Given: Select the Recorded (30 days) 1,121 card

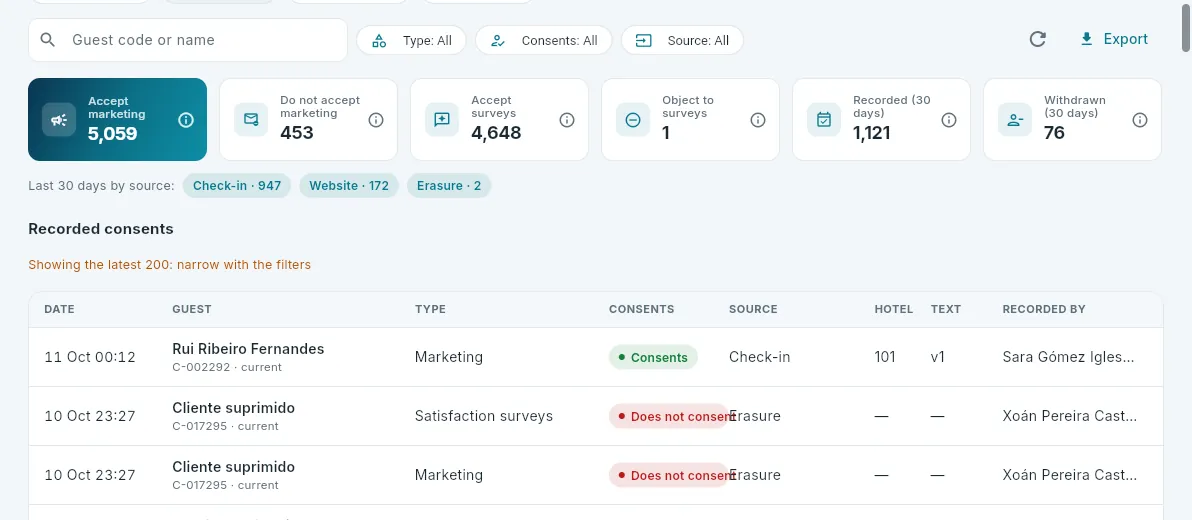Looking at the screenshot, I should 881,119.
